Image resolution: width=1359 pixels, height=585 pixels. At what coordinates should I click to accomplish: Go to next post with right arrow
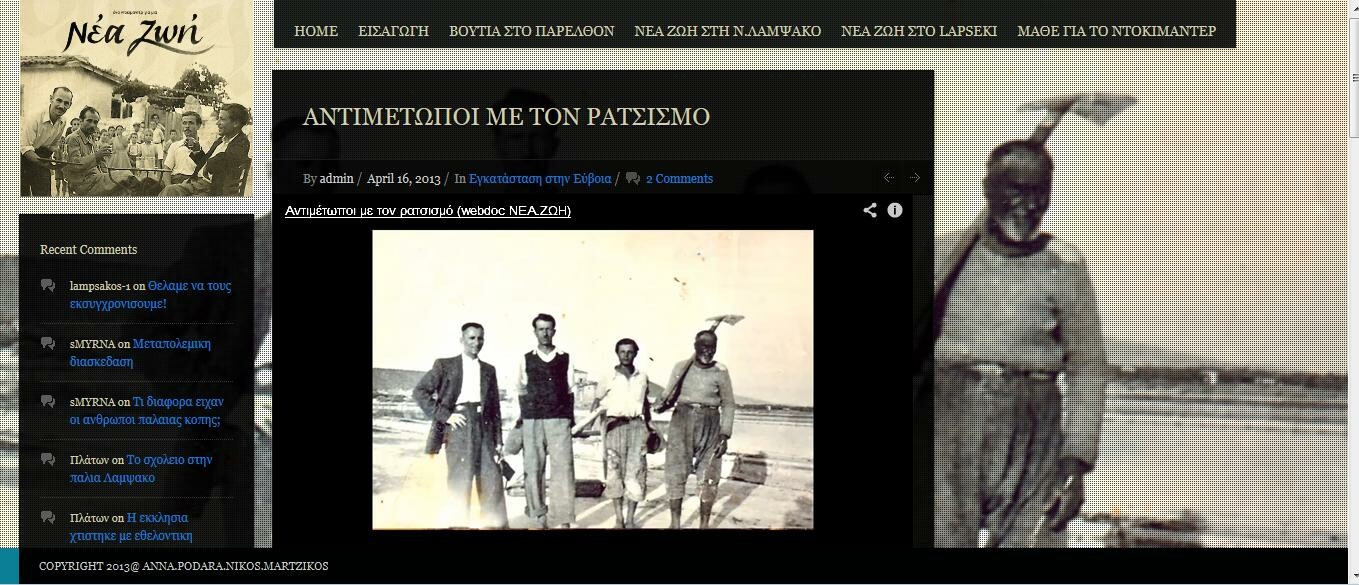point(914,178)
